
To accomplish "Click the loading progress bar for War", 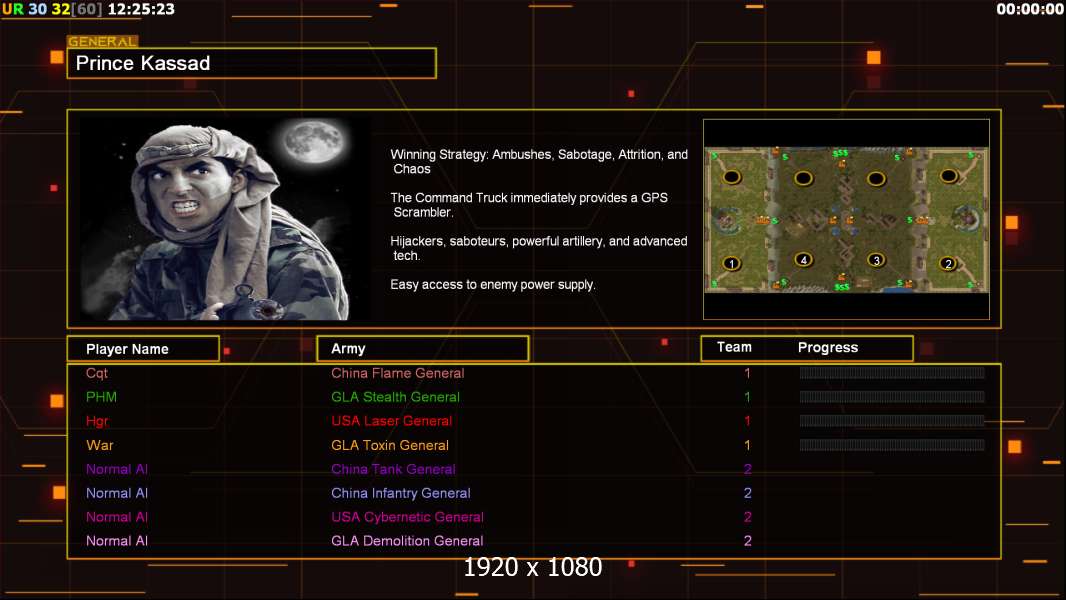I will click(892, 445).
